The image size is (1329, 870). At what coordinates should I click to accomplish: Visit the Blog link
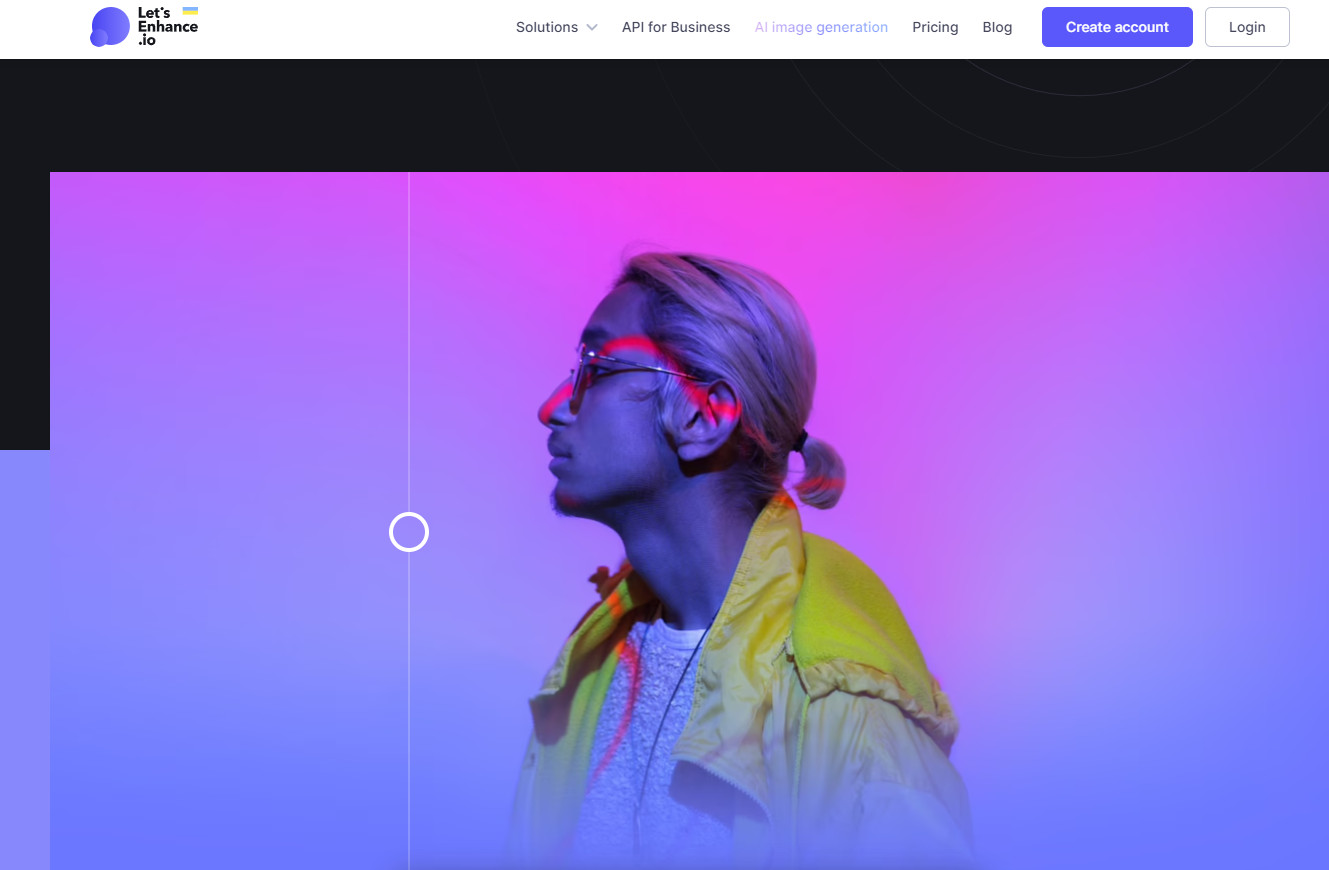[997, 27]
